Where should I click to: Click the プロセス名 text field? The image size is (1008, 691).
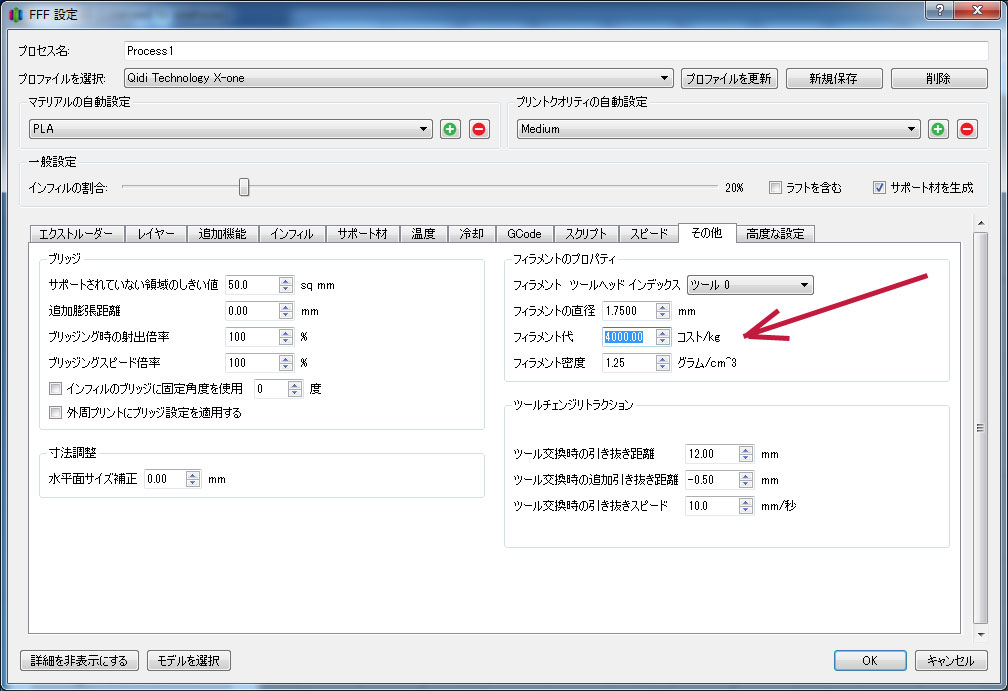(555, 50)
